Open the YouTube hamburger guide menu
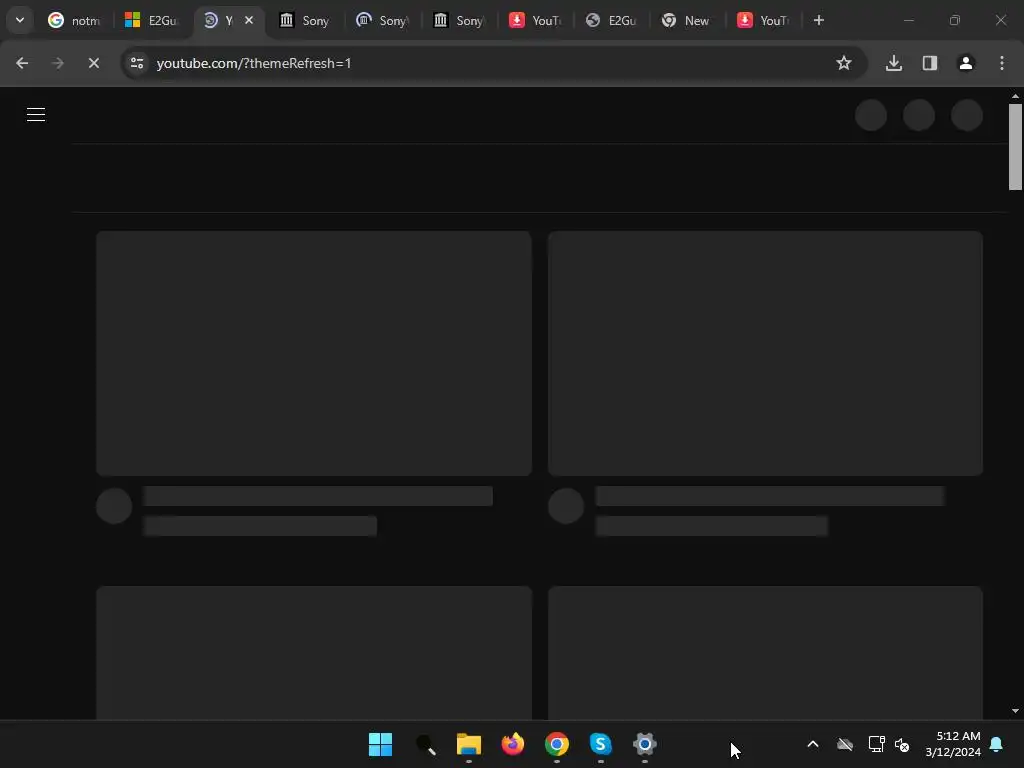This screenshot has width=1024, height=768. pos(36,115)
